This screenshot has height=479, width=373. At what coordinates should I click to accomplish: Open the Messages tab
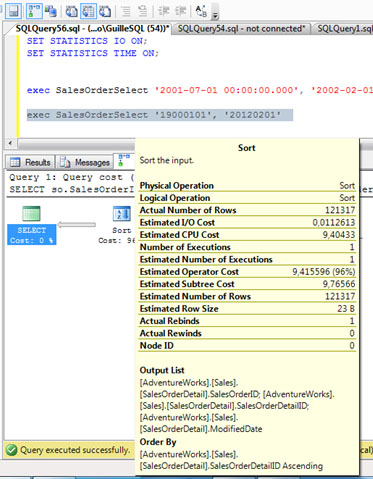click(85, 162)
